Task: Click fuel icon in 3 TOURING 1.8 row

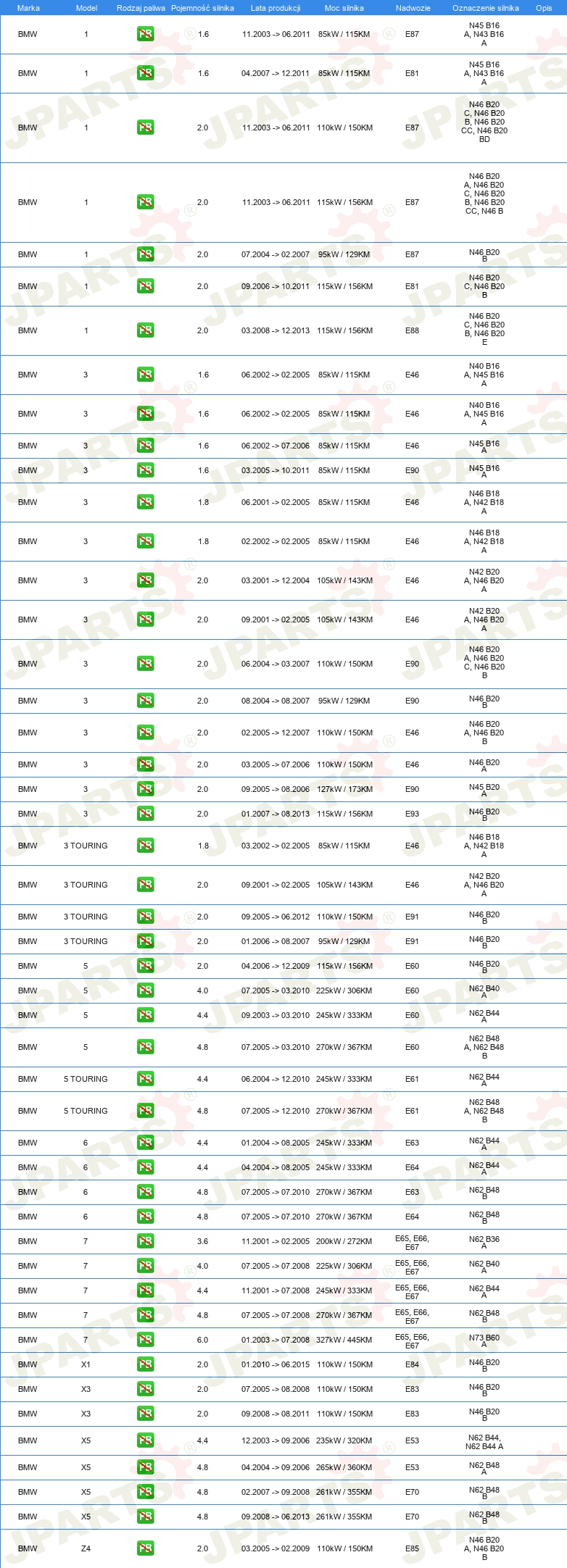Action: (145, 846)
